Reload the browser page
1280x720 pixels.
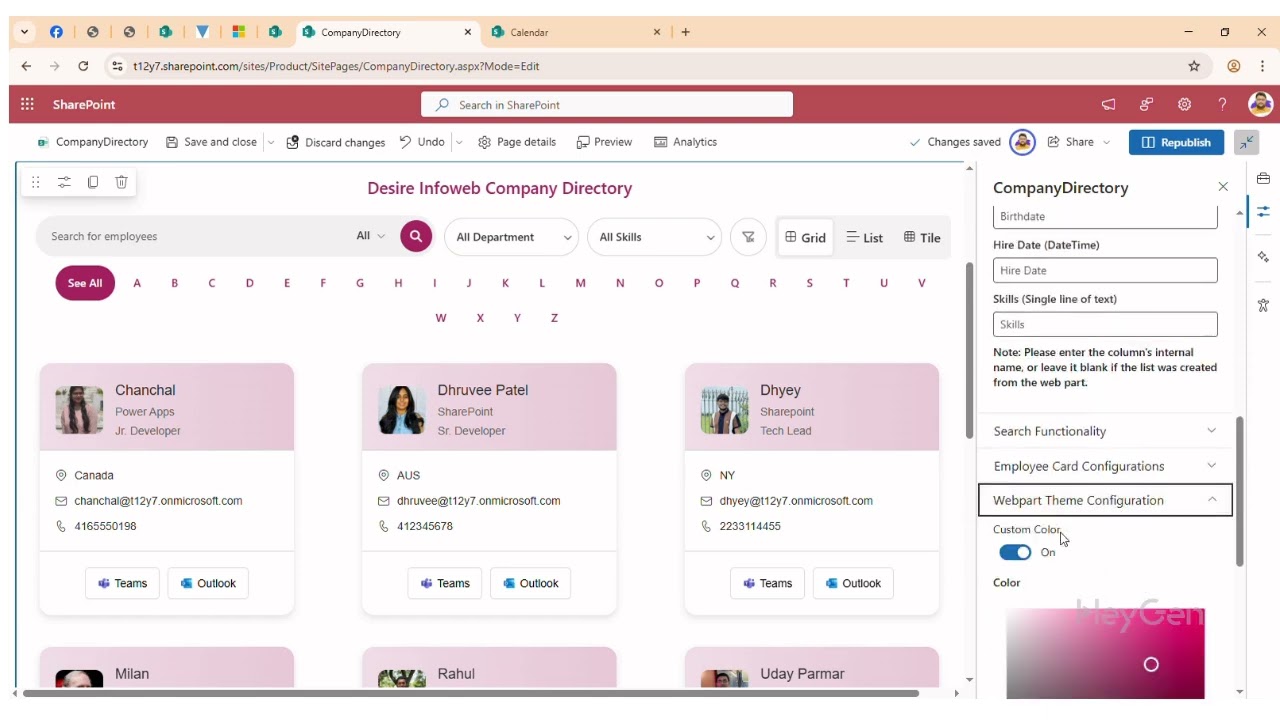[x=83, y=66]
